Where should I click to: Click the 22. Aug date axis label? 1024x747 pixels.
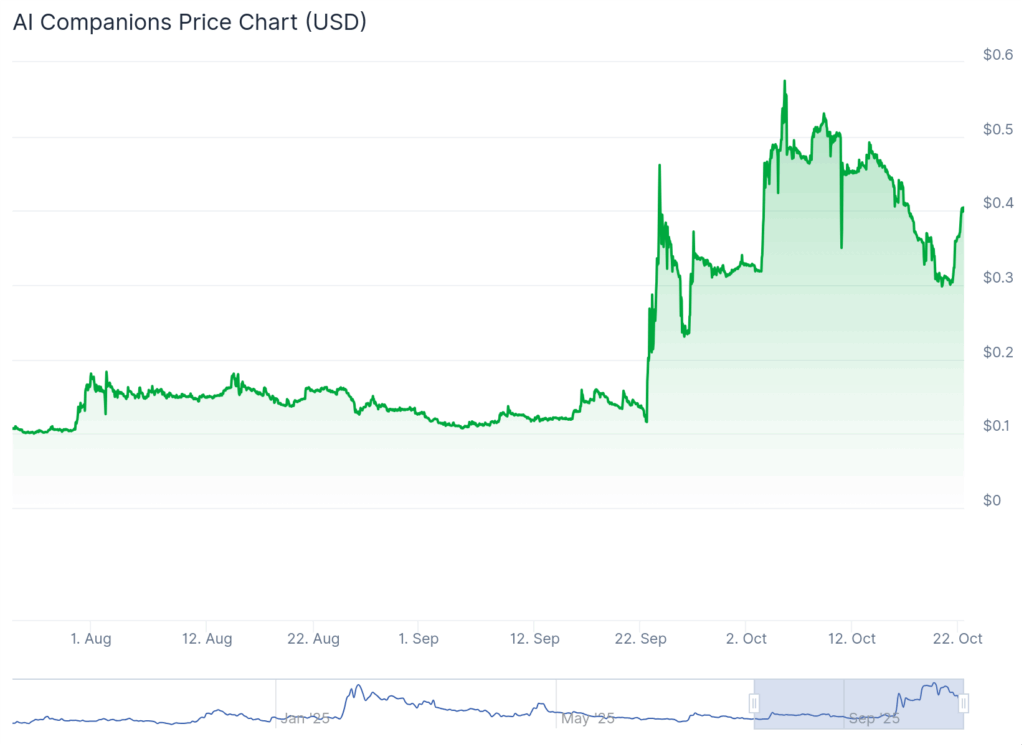coord(315,638)
